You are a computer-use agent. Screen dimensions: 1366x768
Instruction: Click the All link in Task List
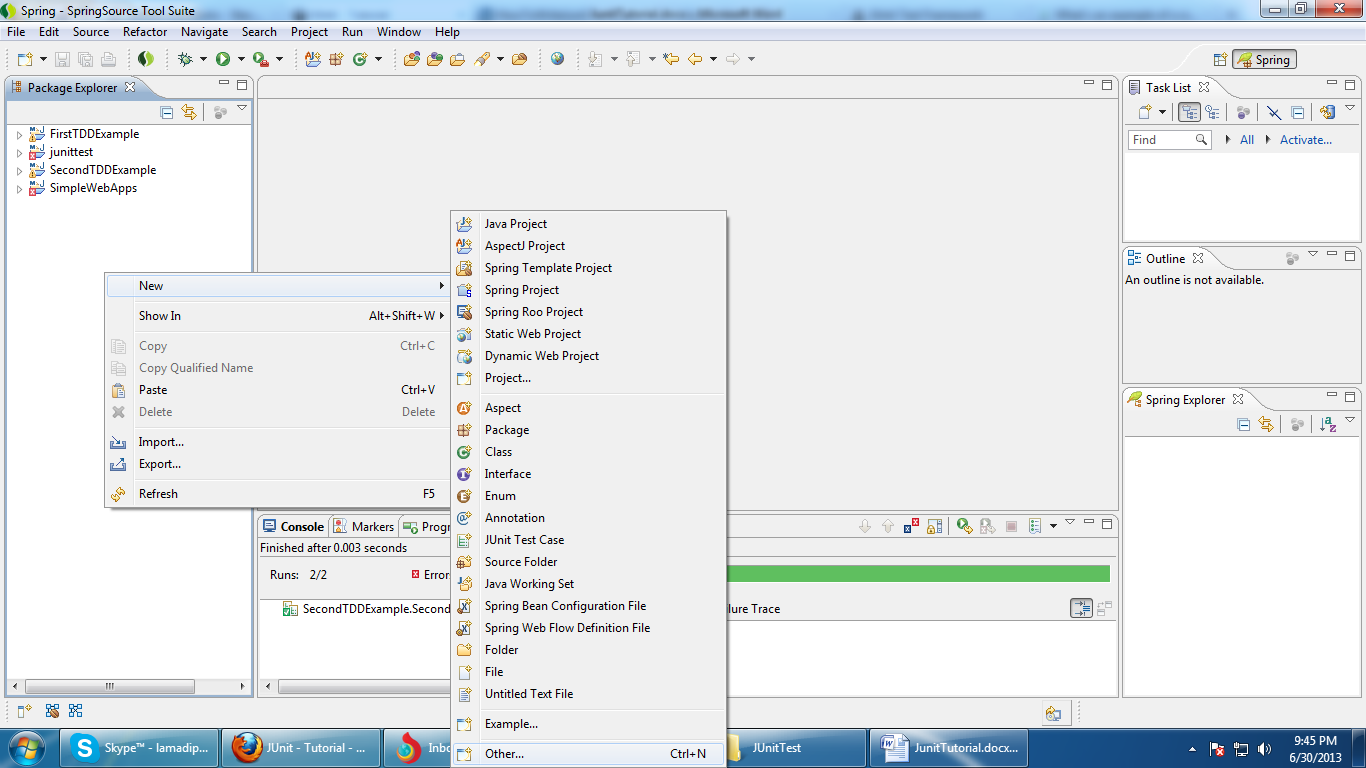tap(1247, 140)
